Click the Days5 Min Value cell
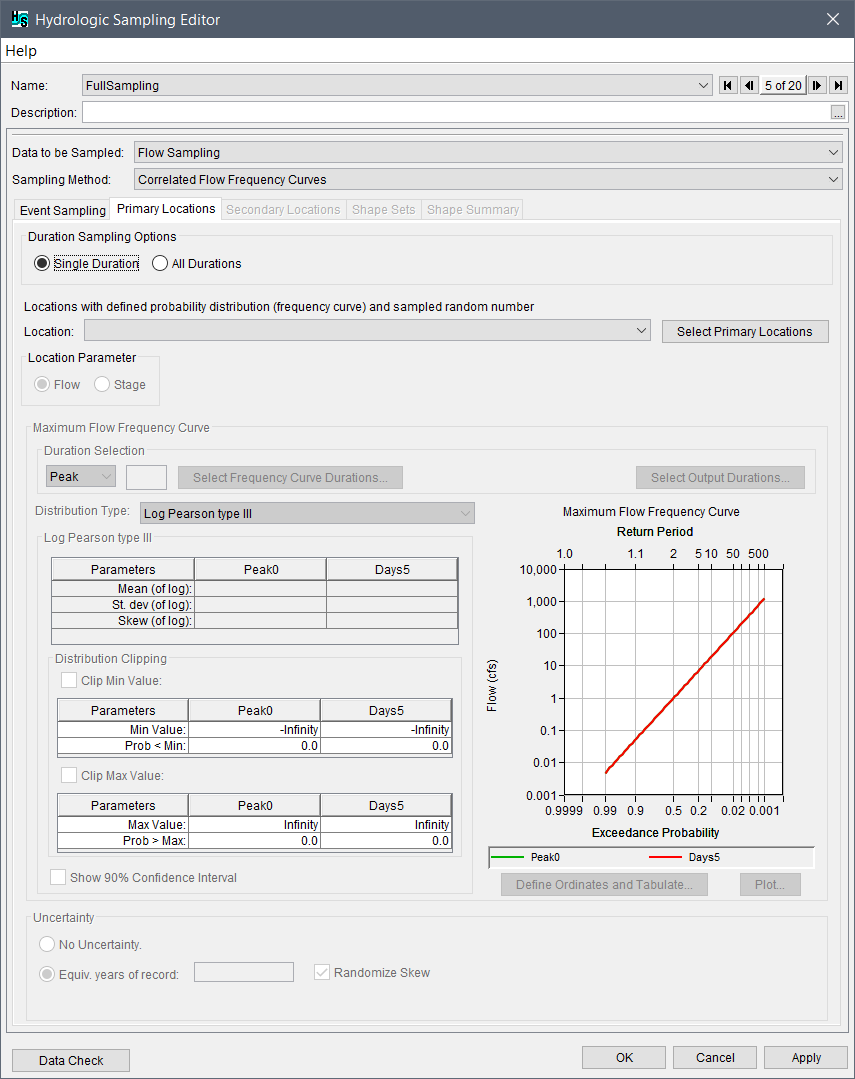The width and height of the screenshot is (855, 1079). pos(386,729)
